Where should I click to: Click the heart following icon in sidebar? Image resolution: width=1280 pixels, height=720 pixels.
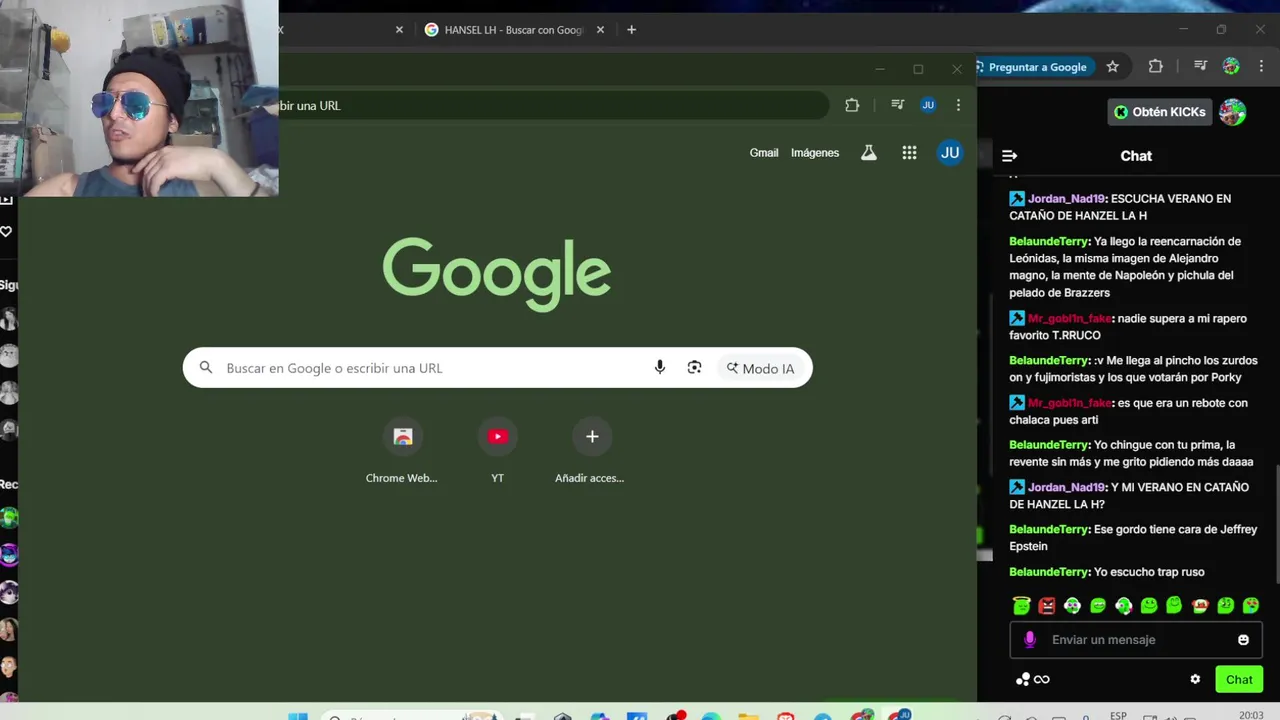[6, 232]
